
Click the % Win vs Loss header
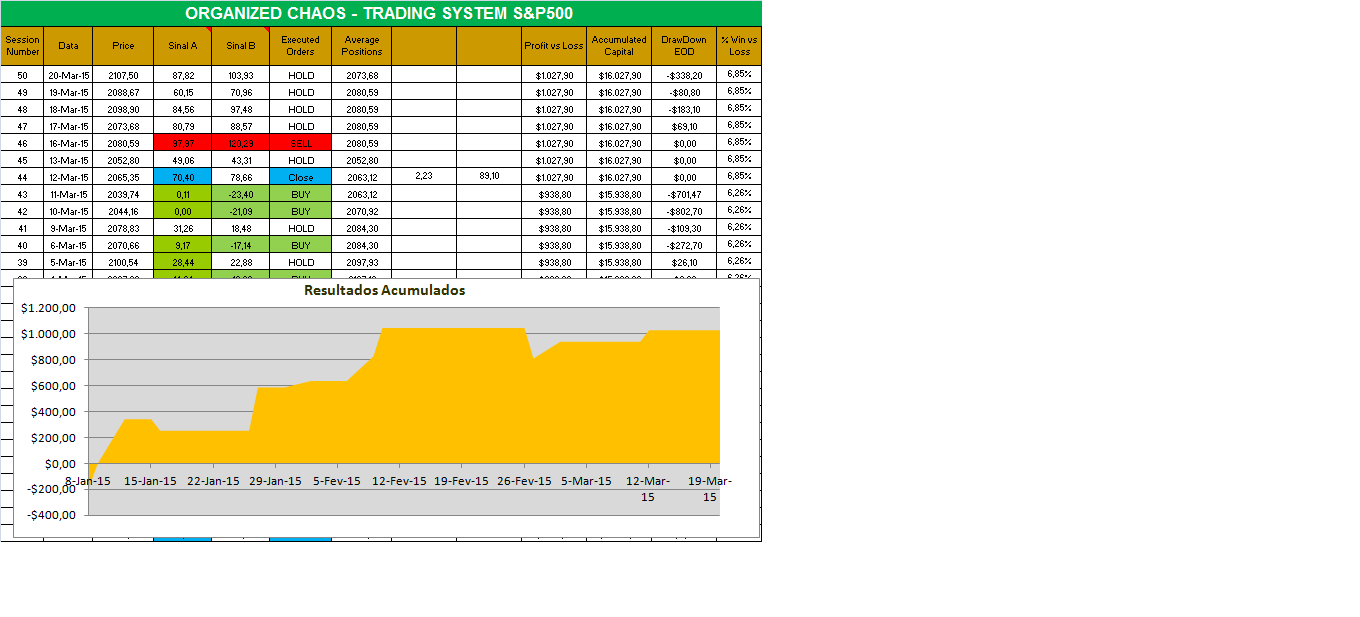pyautogui.click(x=739, y=46)
